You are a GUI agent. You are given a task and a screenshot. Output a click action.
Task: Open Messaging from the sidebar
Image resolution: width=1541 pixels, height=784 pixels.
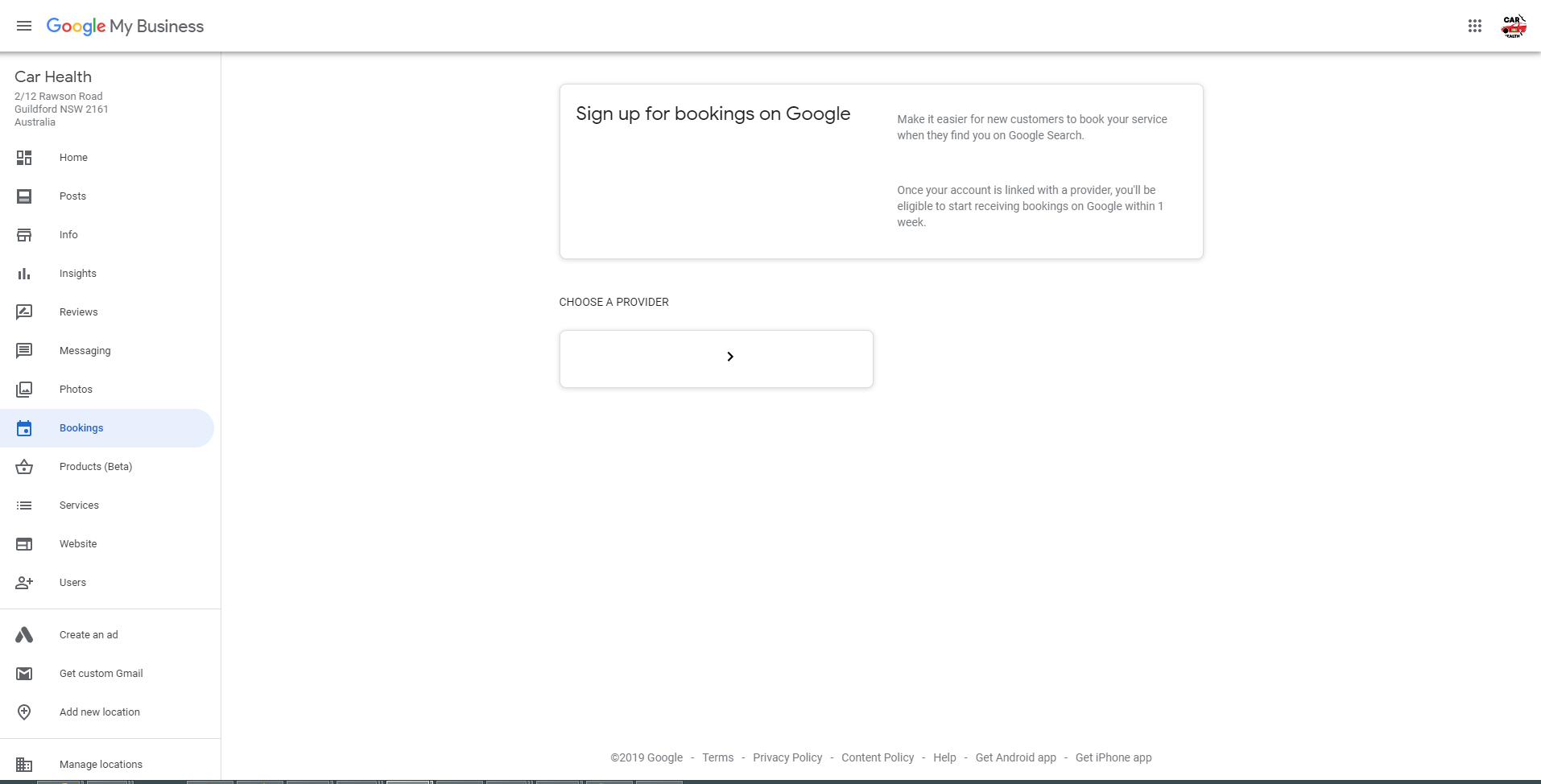[x=107, y=351]
